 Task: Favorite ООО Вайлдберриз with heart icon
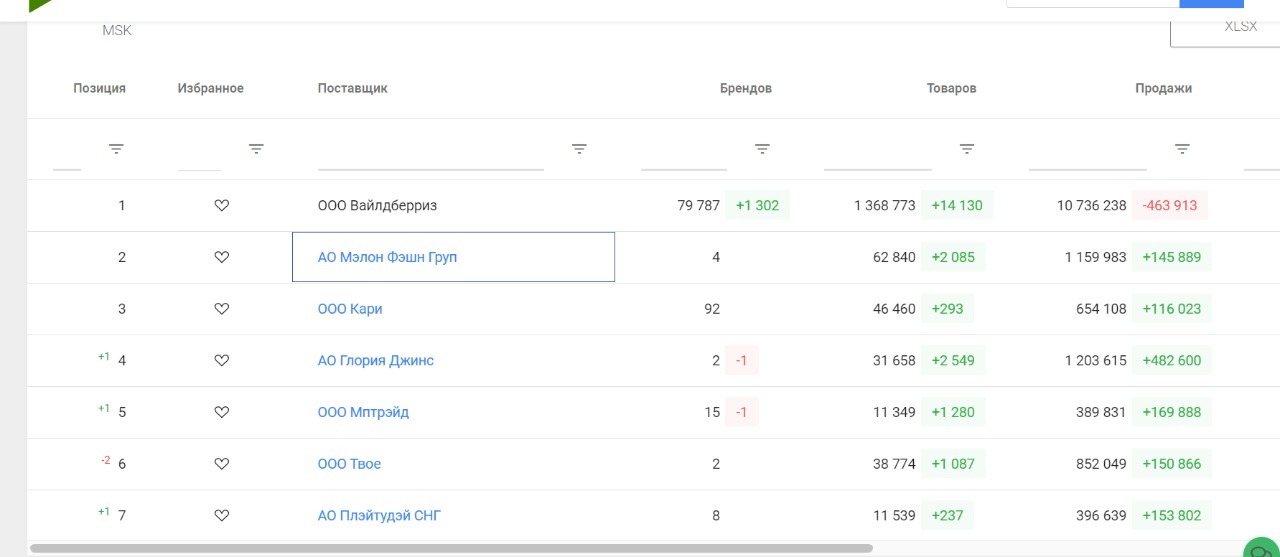point(222,206)
